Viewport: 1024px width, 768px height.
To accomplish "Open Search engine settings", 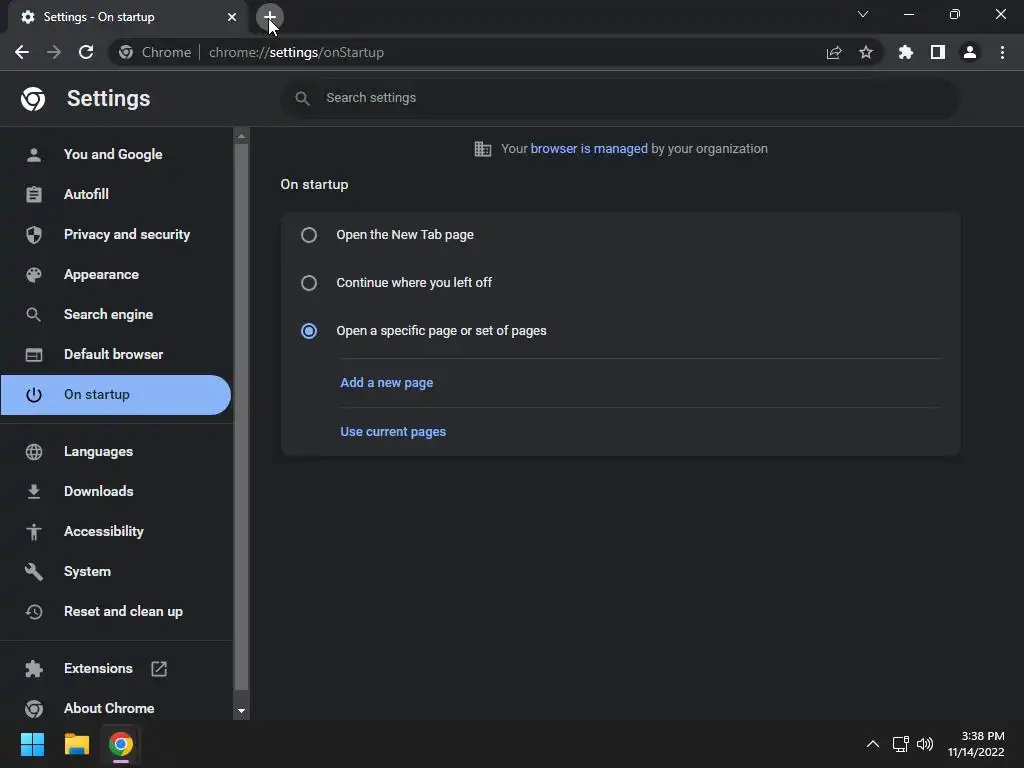I will pyautogui.click(x=116, y=315).
